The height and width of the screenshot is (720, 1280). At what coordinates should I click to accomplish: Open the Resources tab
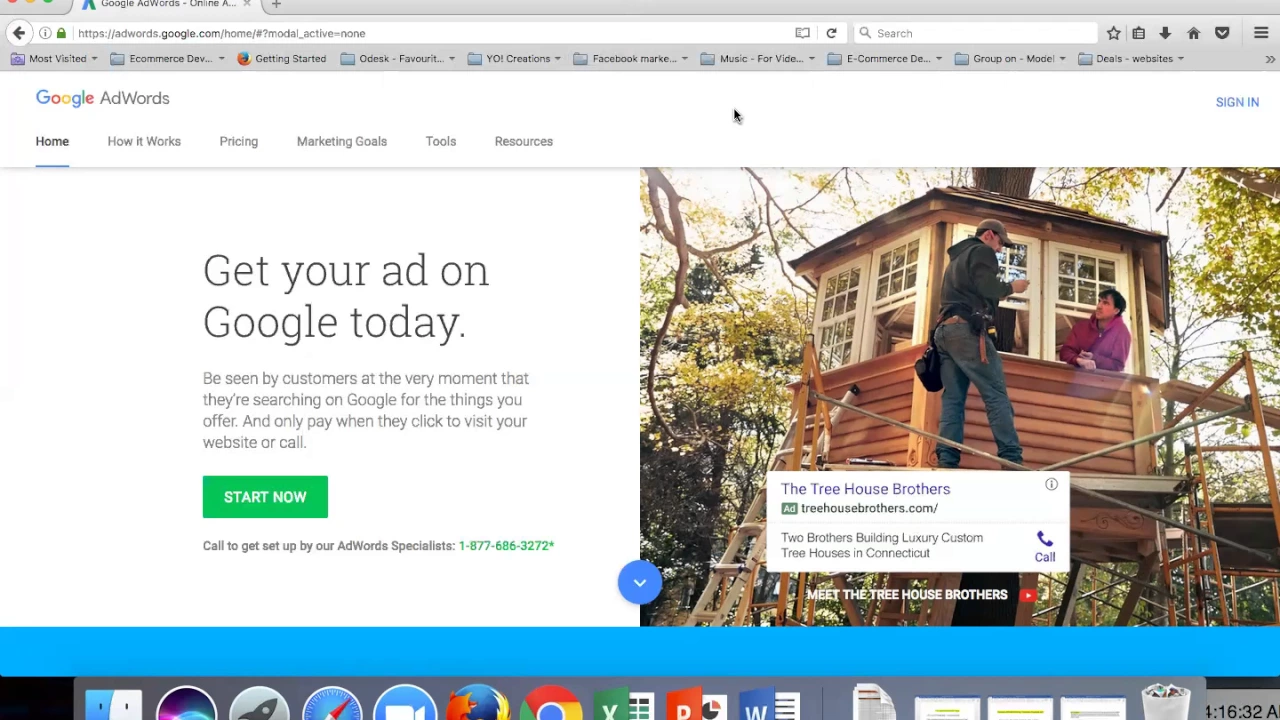tap(523, 141)
